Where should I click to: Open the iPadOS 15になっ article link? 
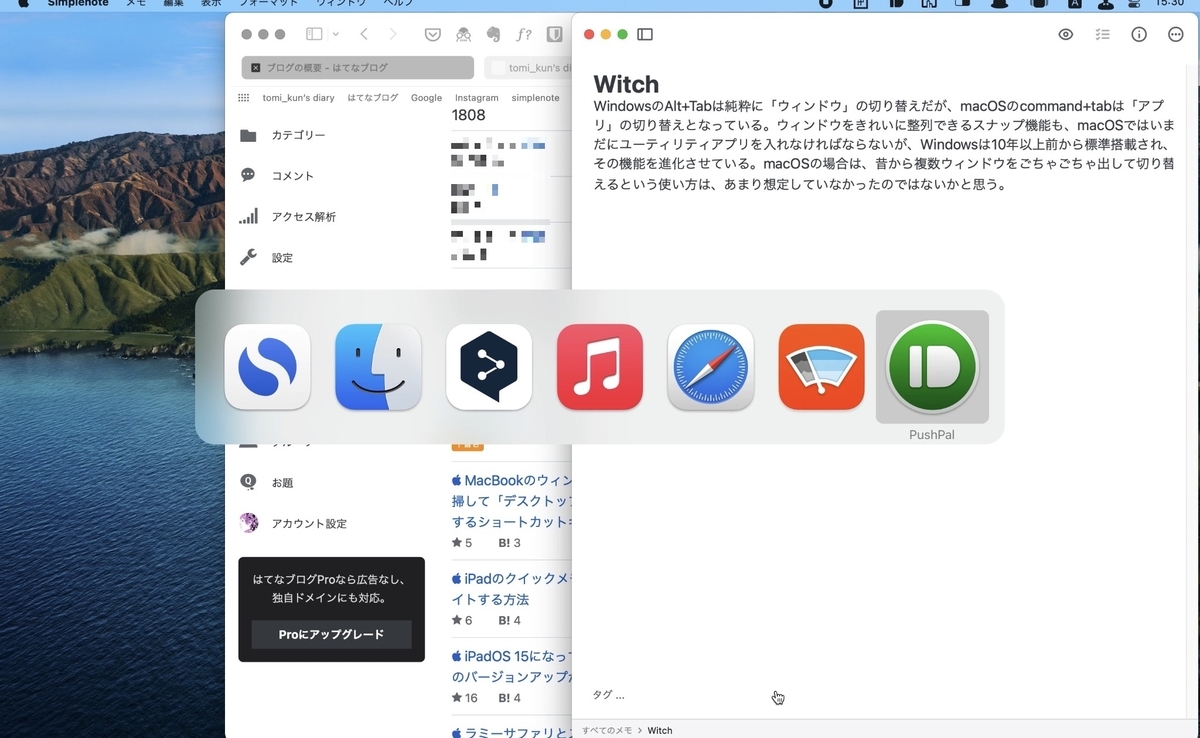pyautogui.click(x=512, y=666)
